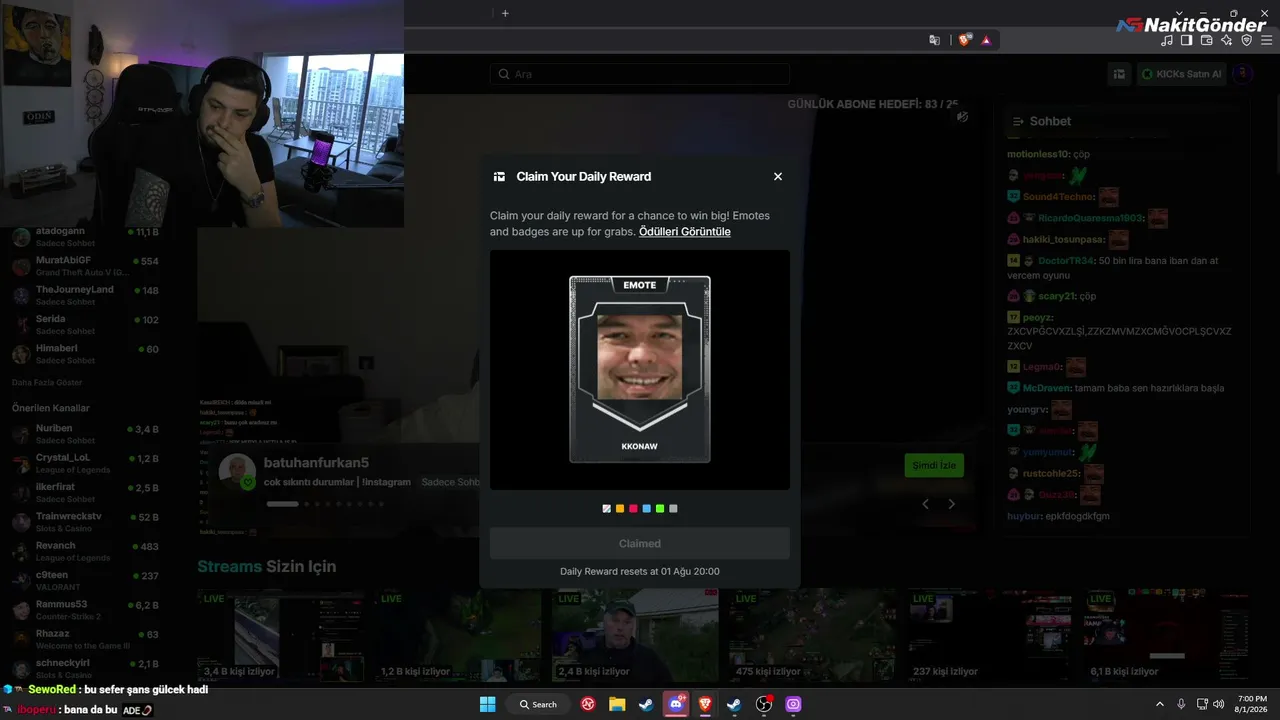Open stream thumbnail with 6,1 B viewers
This screenshot has width=1280, height=720.
1167,635
